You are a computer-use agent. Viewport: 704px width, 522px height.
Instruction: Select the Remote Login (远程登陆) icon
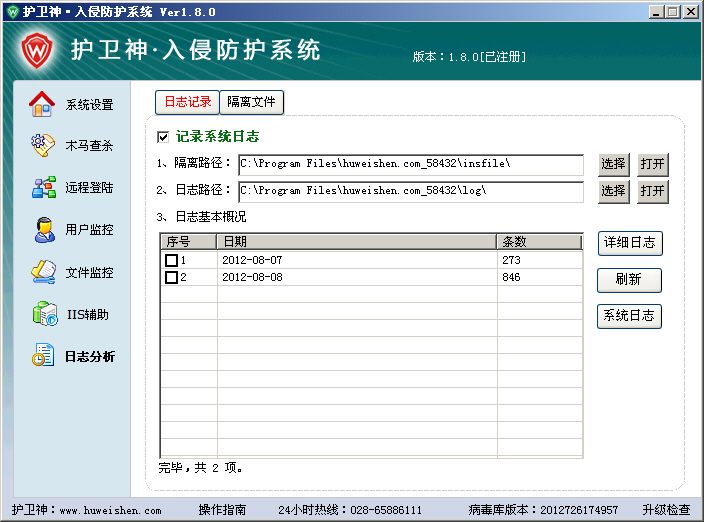point(42,187)
